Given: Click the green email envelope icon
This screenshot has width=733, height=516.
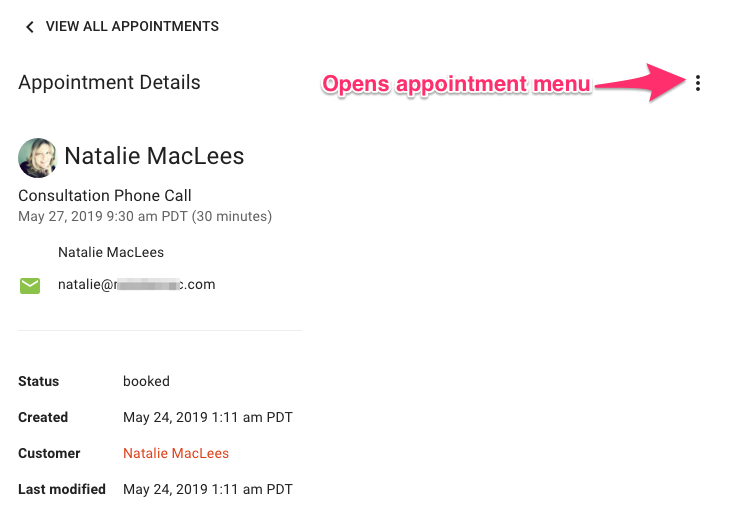Looking at the screenshot, I should pyautogui.click(x=30, y=286).
